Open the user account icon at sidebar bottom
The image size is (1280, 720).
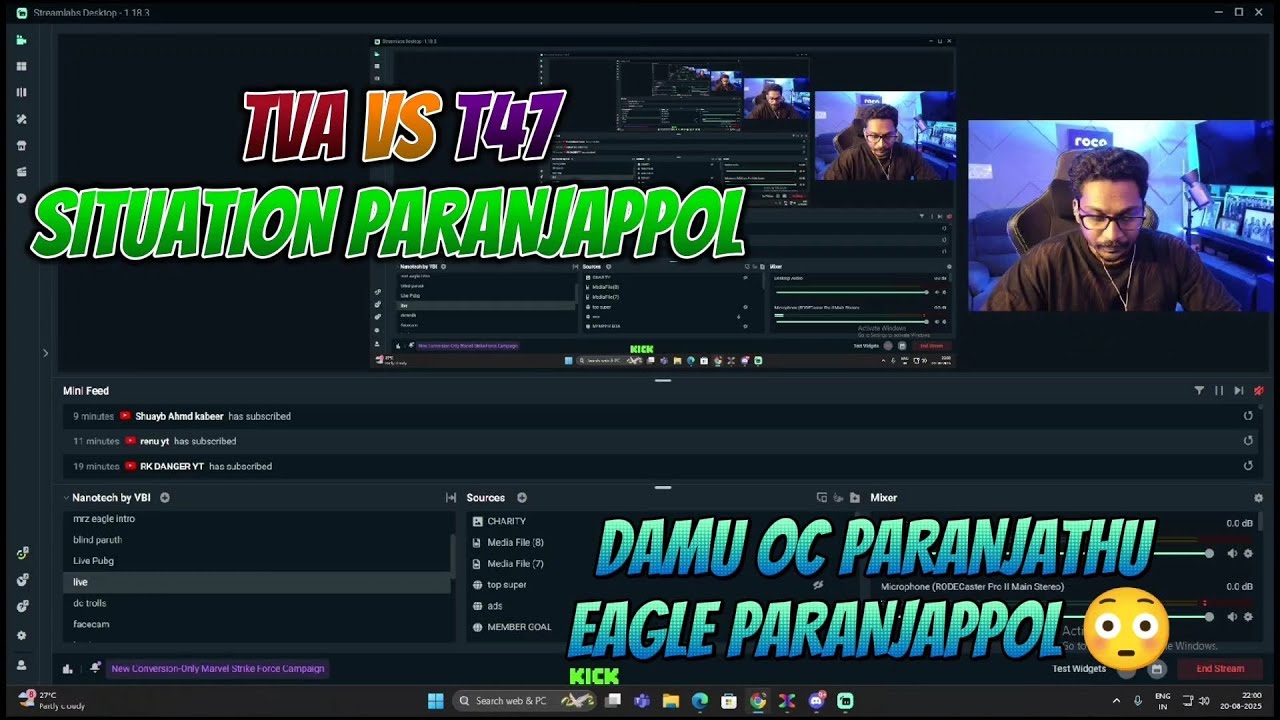tap(21, 665)
